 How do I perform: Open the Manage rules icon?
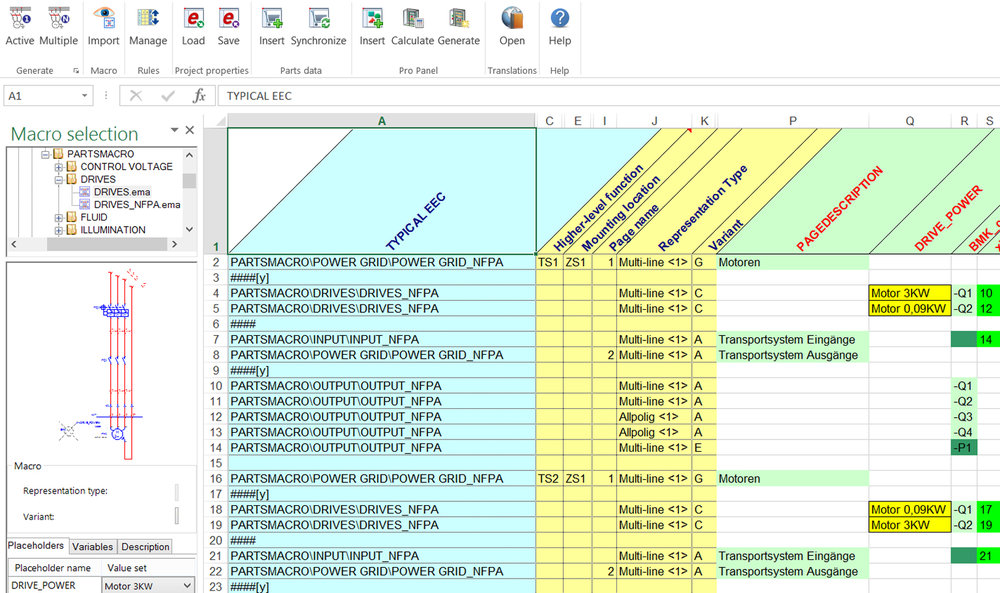pyautogui.click(x=148, y=28)
